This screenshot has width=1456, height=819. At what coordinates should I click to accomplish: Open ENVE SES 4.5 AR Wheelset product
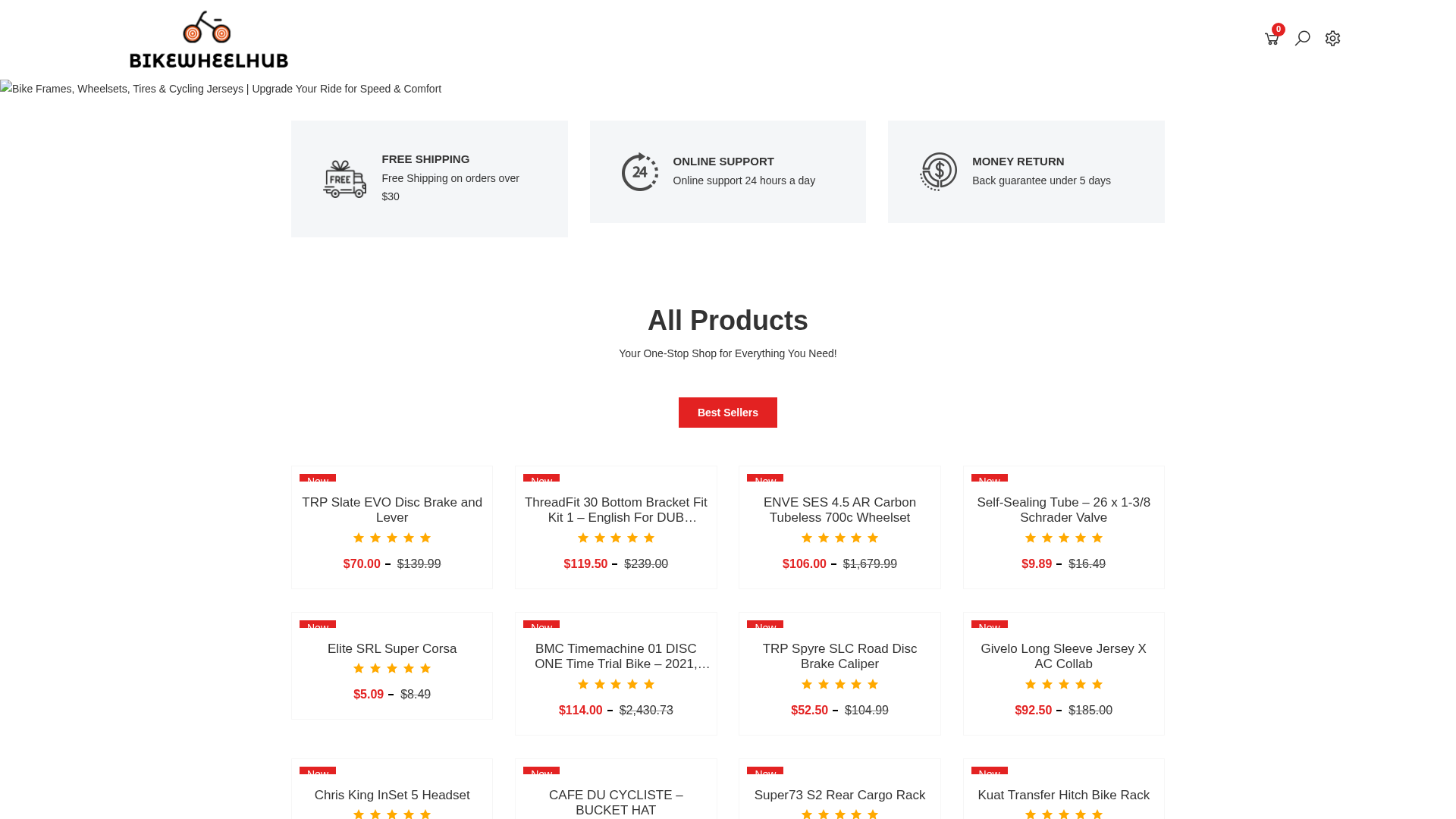839,510
